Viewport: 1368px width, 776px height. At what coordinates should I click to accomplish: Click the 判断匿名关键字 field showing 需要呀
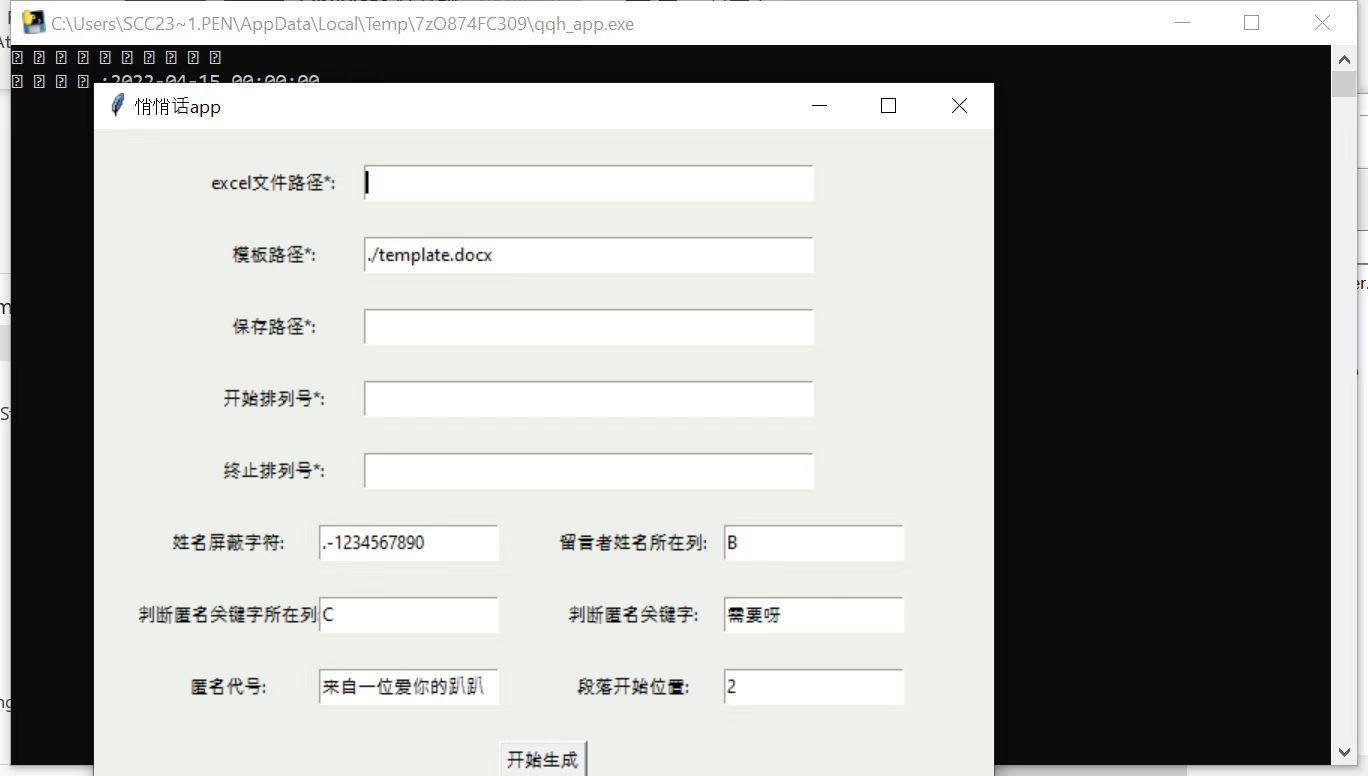coord(814,615)
